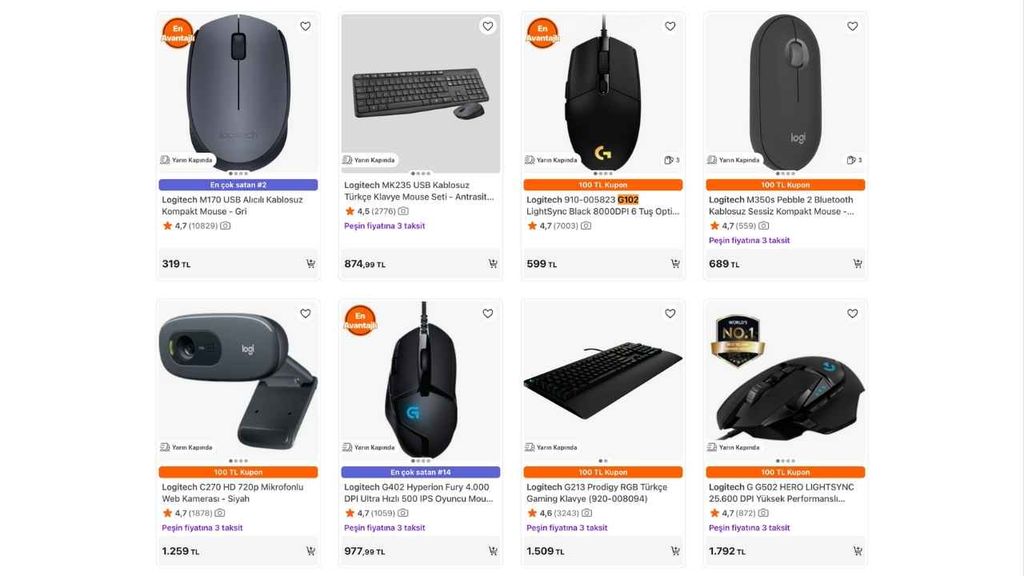The height and width of the screenshot is (576, 1024).
Task: Click the 100 TL Kupon banner on G203
Action: click(x=602, y=184)
